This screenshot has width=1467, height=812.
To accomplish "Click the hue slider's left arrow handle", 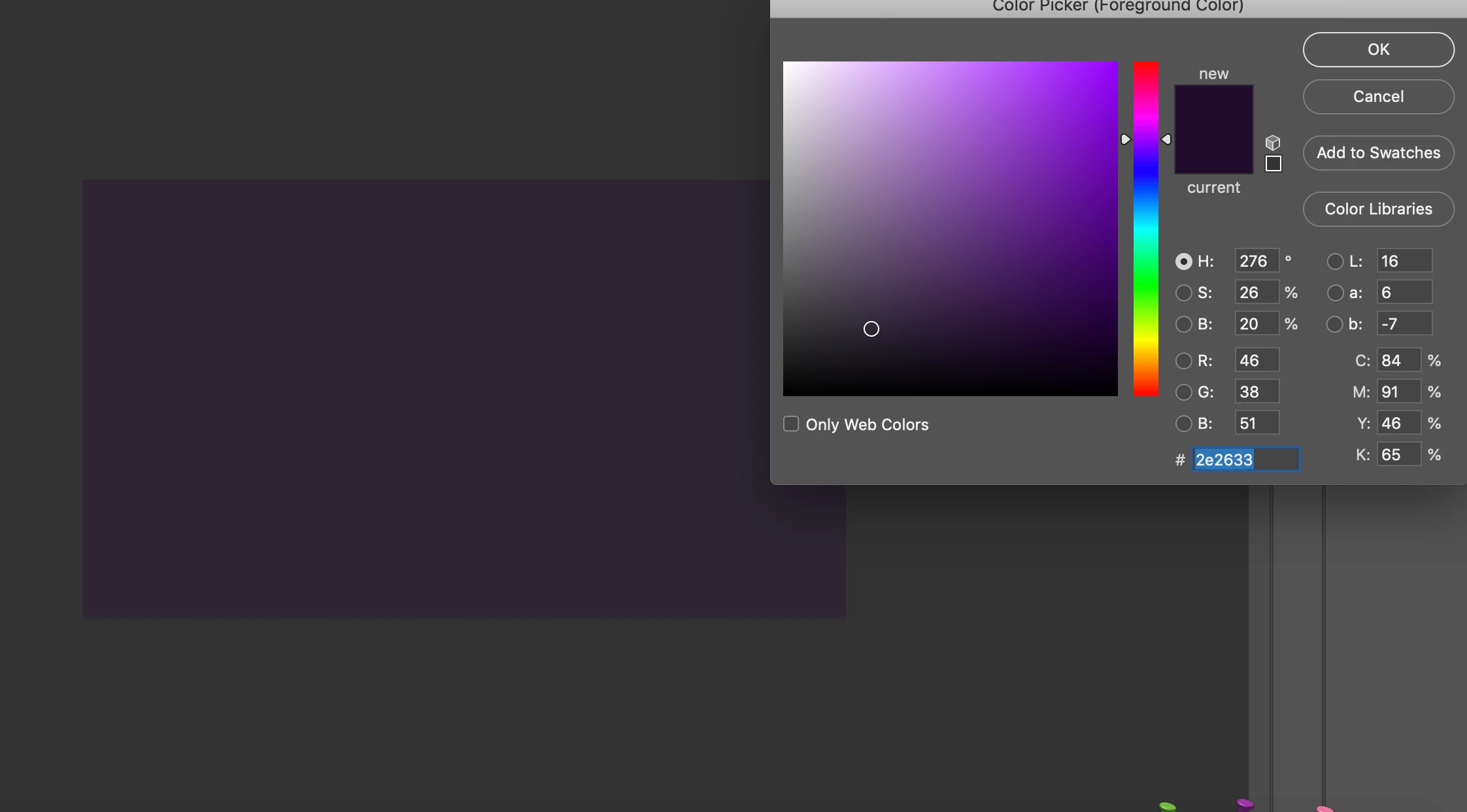I will pyautogui.click(x=1125, y=139).
